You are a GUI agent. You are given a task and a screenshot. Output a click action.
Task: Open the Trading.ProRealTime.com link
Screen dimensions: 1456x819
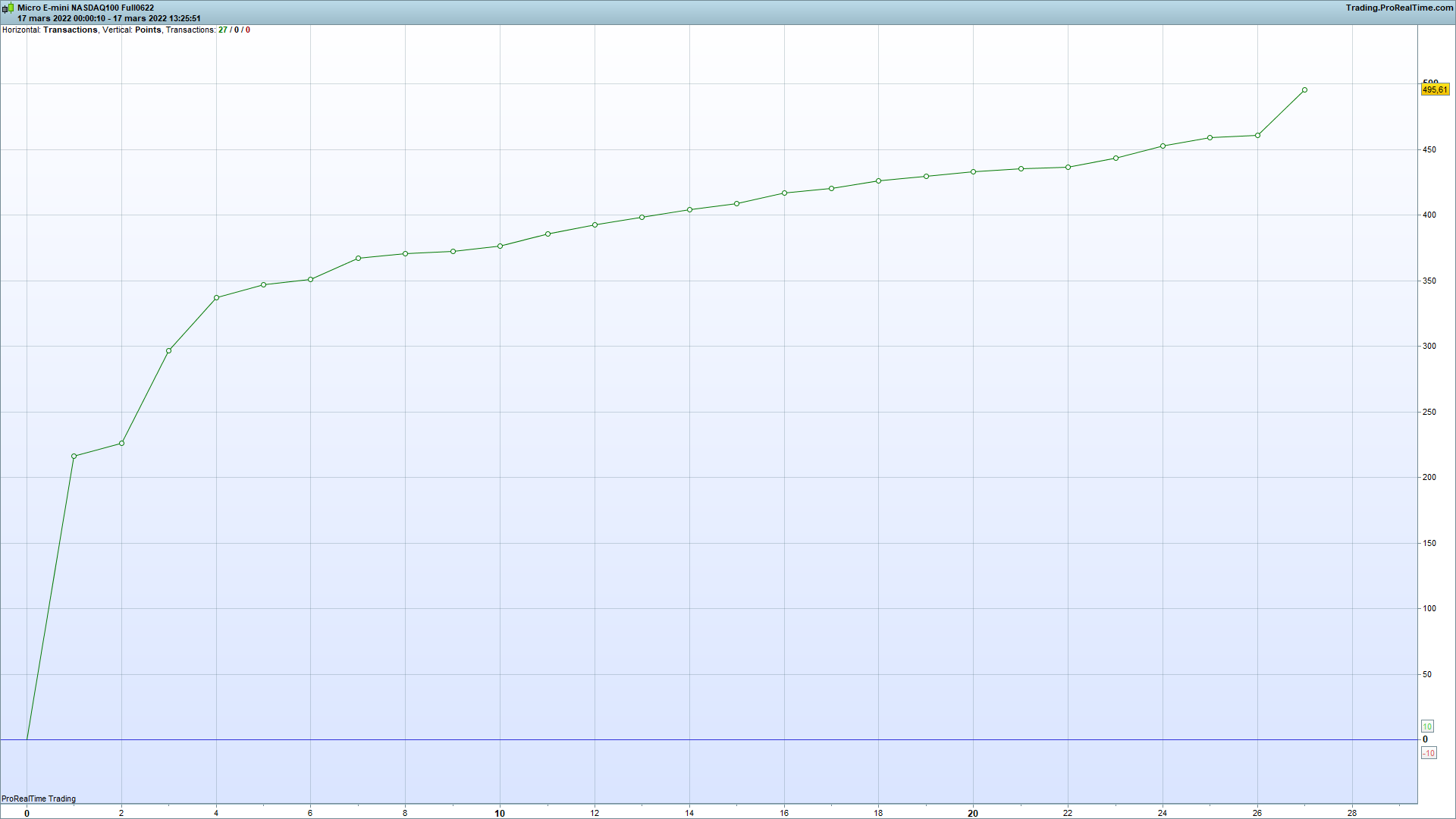1399,8
